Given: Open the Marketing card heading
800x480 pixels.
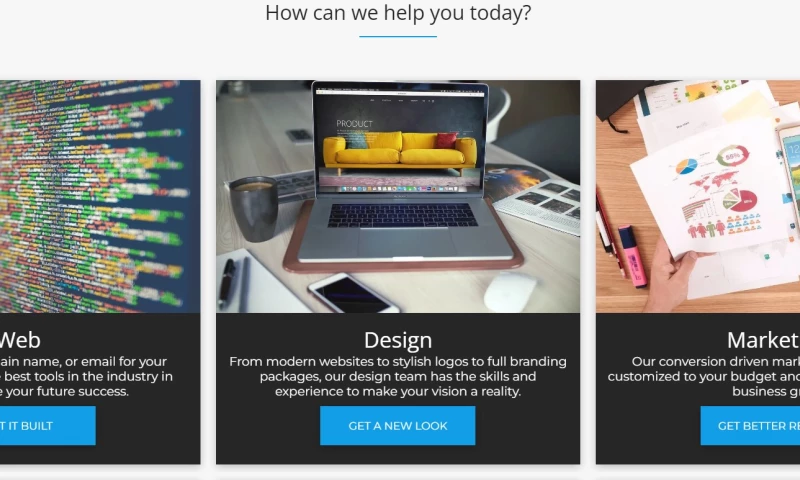Looking at the screenshot, I should [x=763, y=340].
